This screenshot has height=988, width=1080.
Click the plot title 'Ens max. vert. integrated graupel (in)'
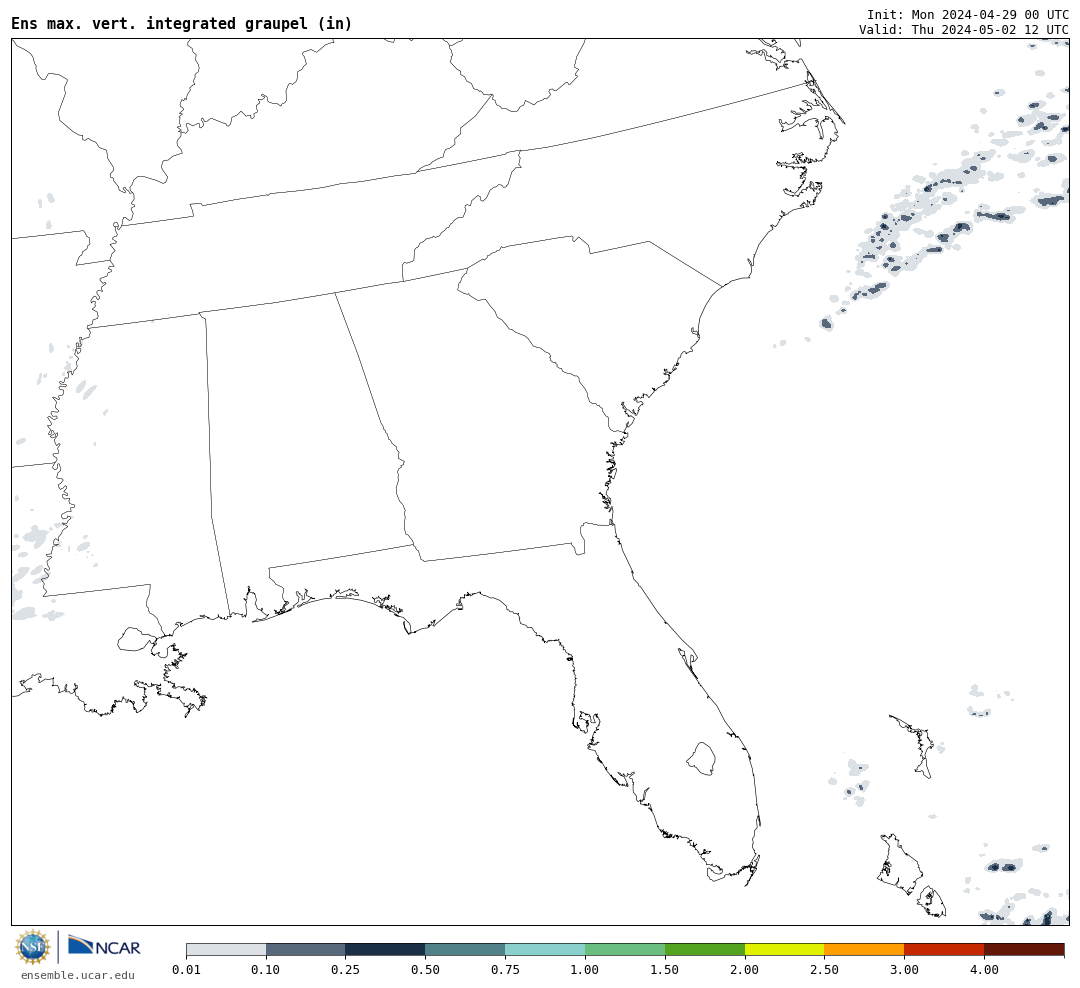[x=182, y=24]
